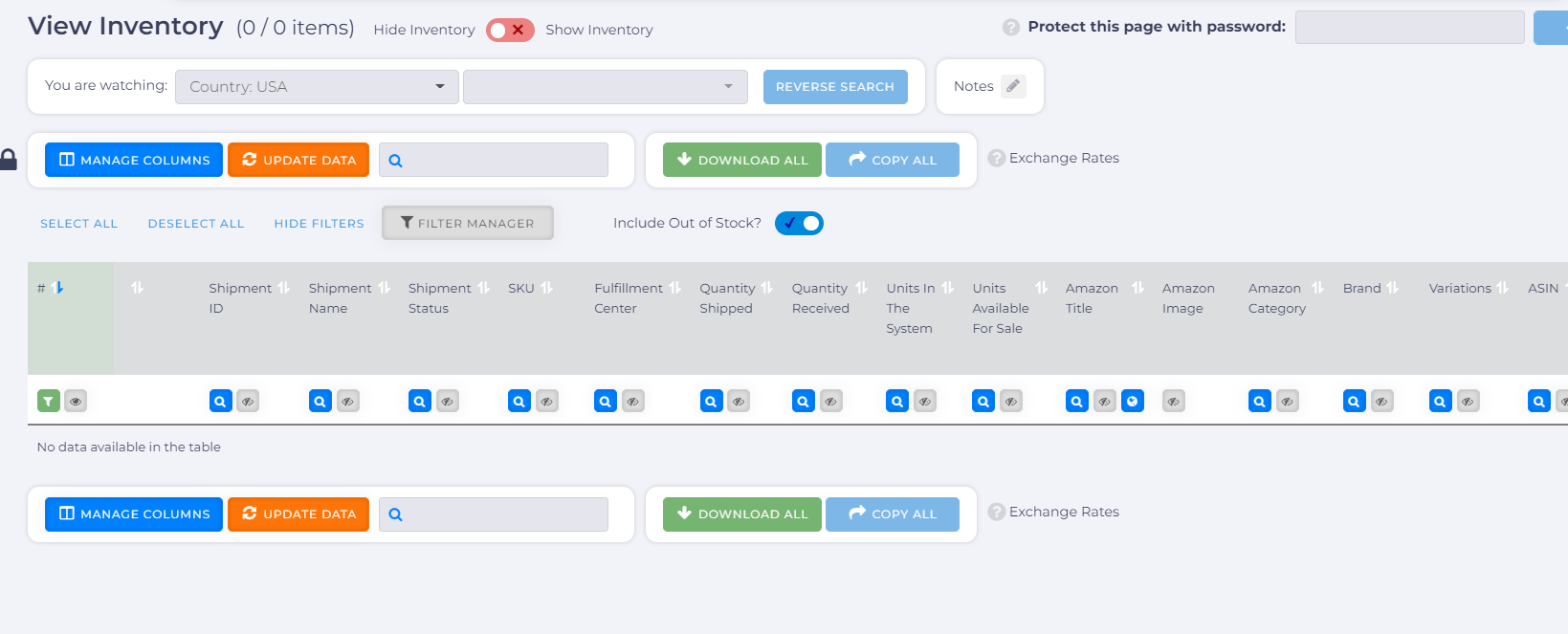
Task: Click the page password input field
Action: click(1409, 28)
